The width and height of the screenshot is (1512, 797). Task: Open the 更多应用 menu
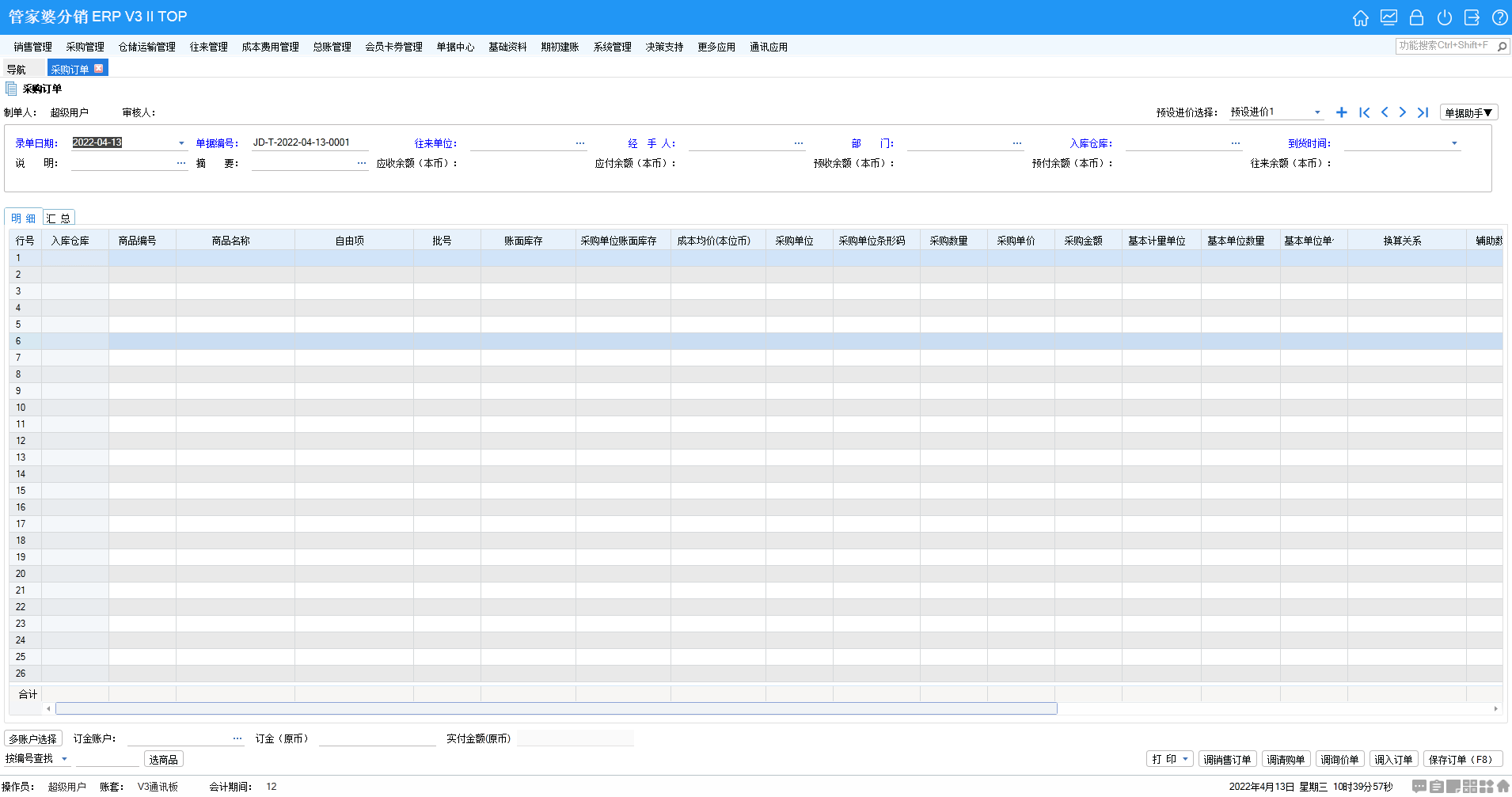point(716,47)
